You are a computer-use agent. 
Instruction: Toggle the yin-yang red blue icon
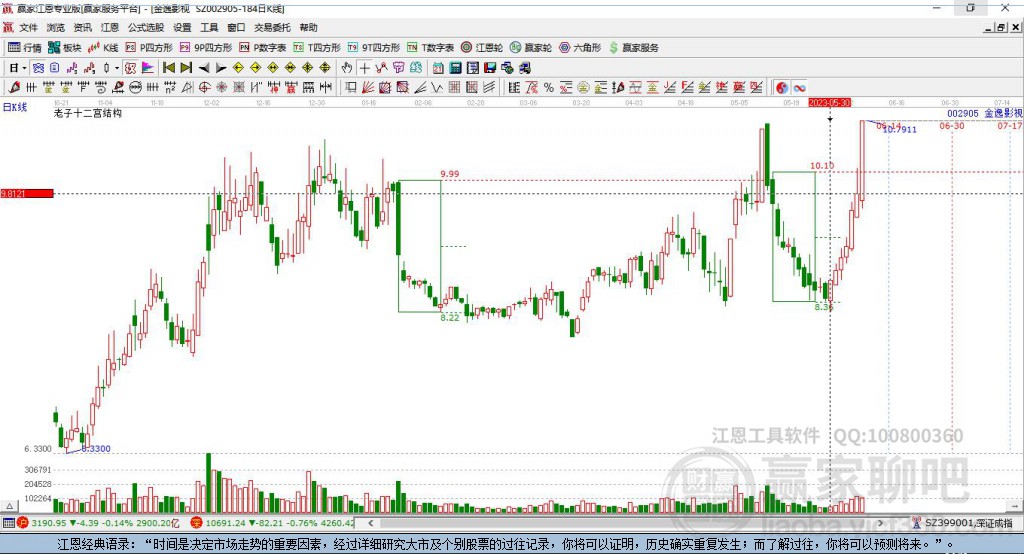click(x=782, y=88)
